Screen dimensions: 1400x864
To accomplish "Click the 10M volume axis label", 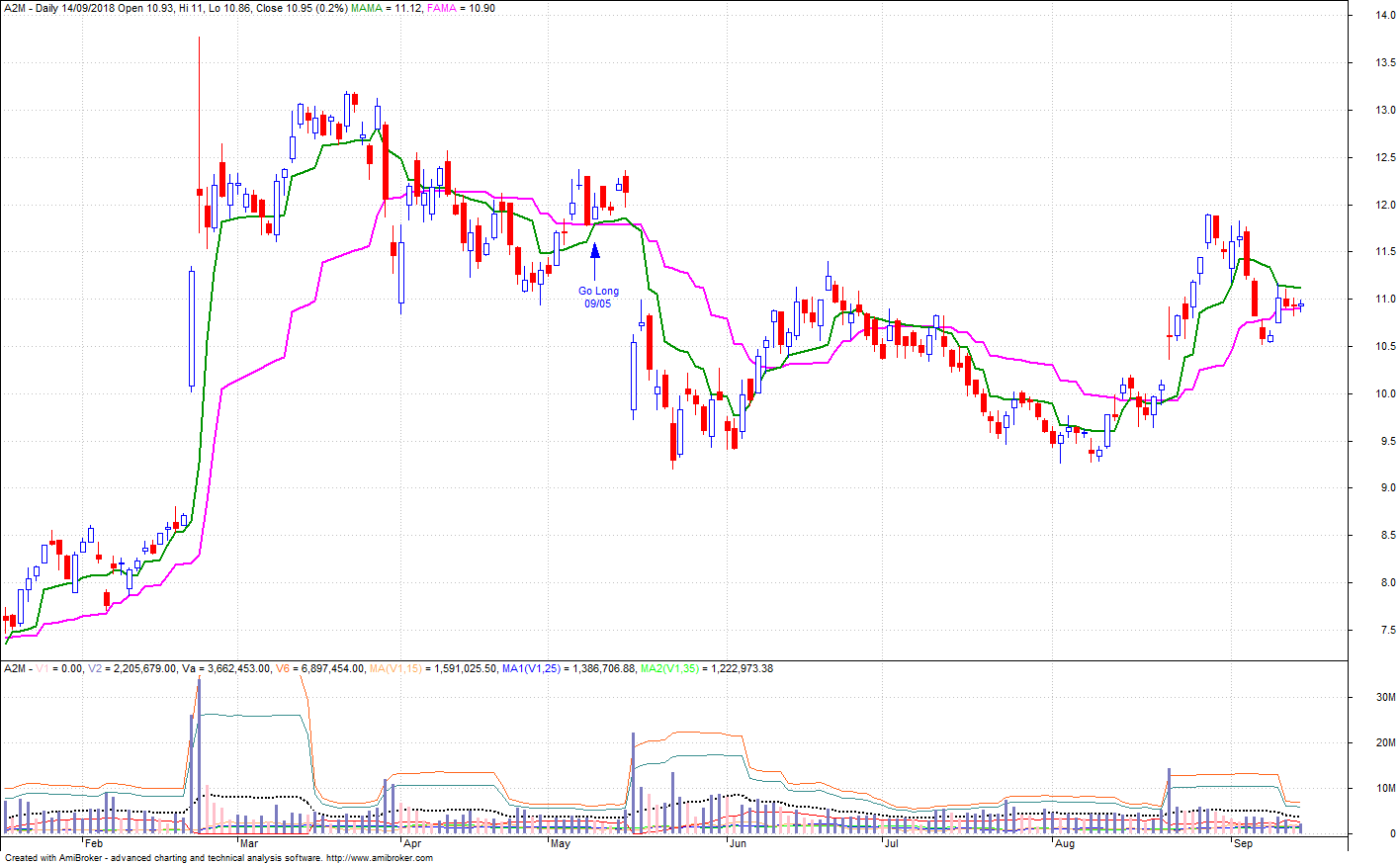I will [x=1385, y=789].
